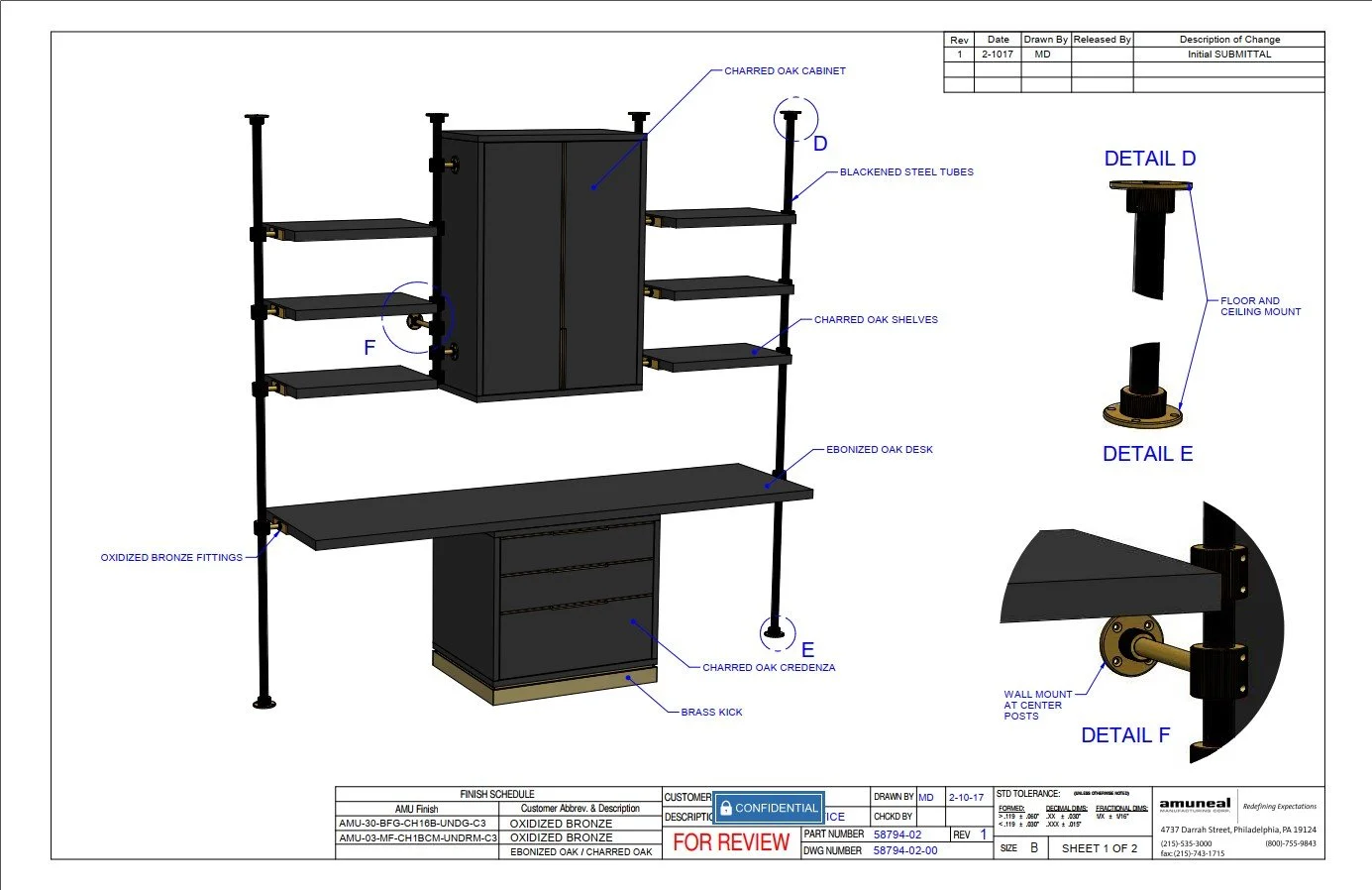
Task: Click part number 58794-02 in title block
Action: tap(897, 834)
